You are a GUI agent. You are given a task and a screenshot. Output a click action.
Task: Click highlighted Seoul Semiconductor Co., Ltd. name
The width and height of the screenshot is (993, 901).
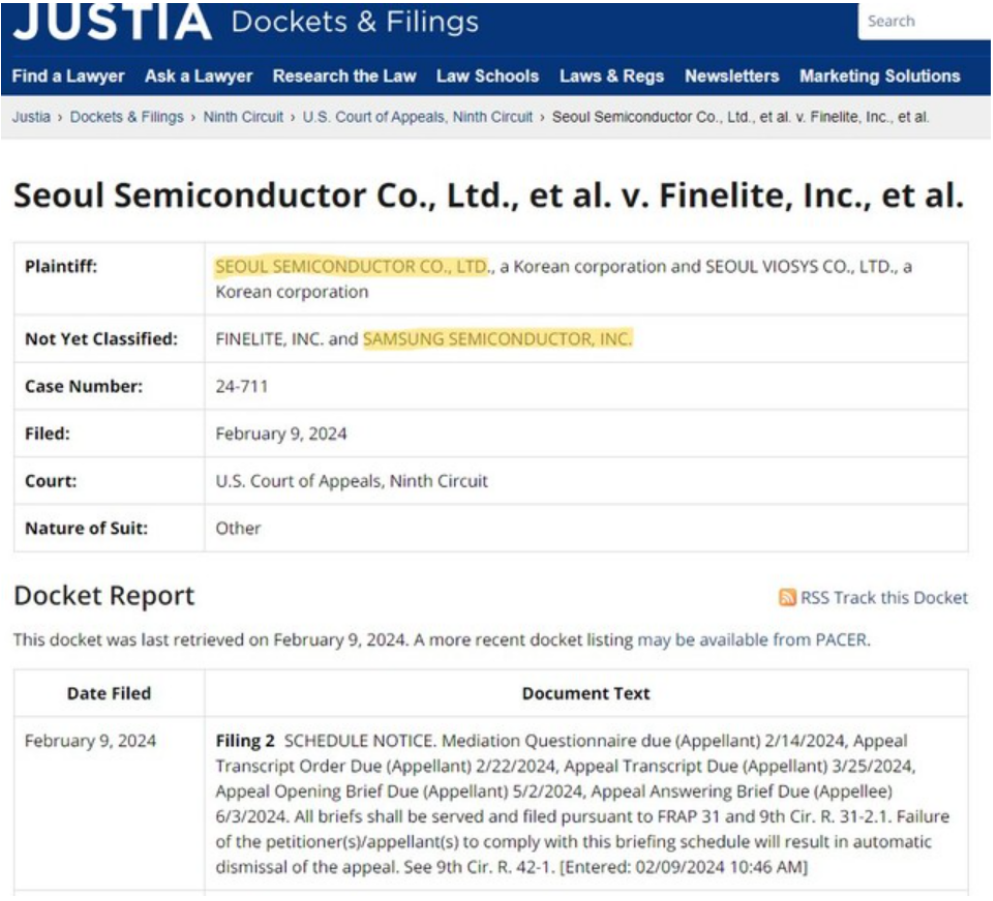(x=352, y=267)
